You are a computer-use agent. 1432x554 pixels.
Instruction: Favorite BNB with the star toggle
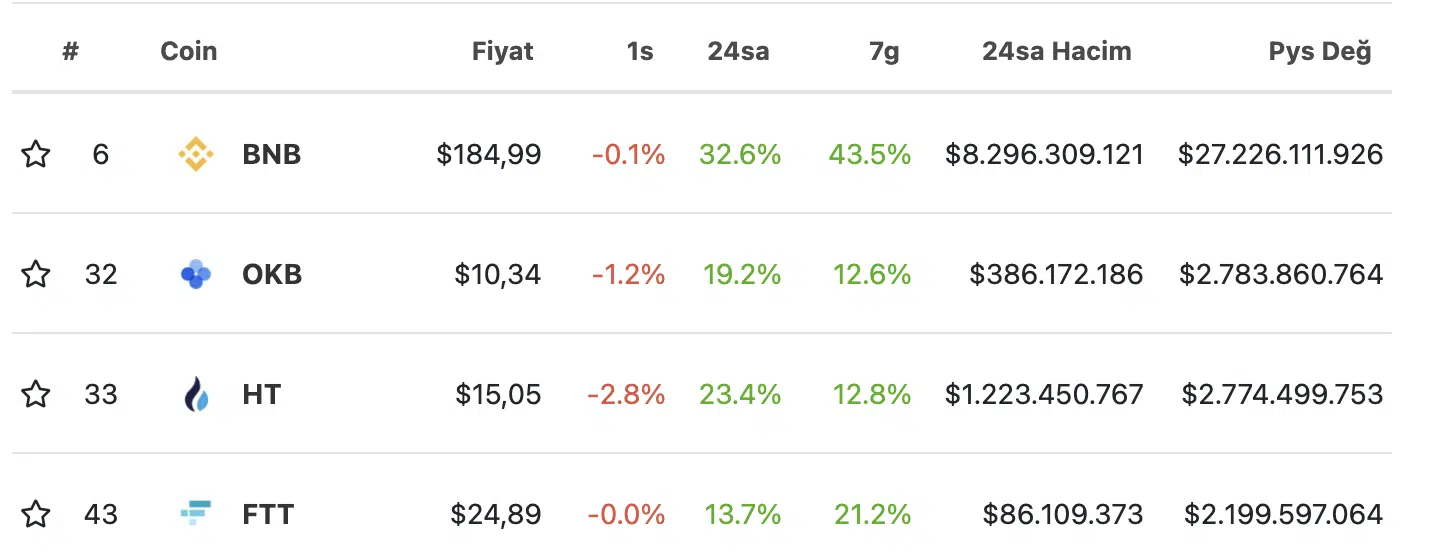[x=36, y=154]
